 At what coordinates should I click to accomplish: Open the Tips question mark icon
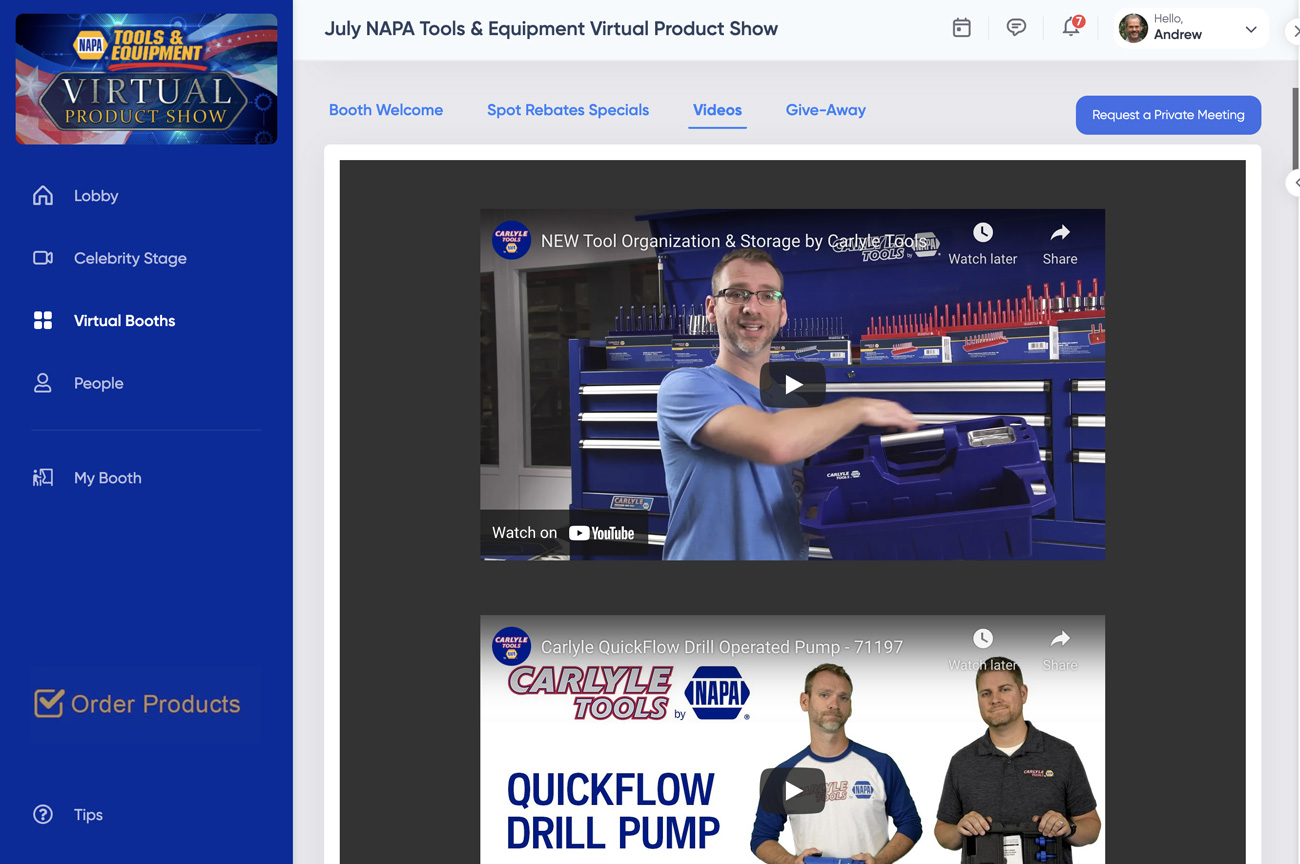coord(43,815)
